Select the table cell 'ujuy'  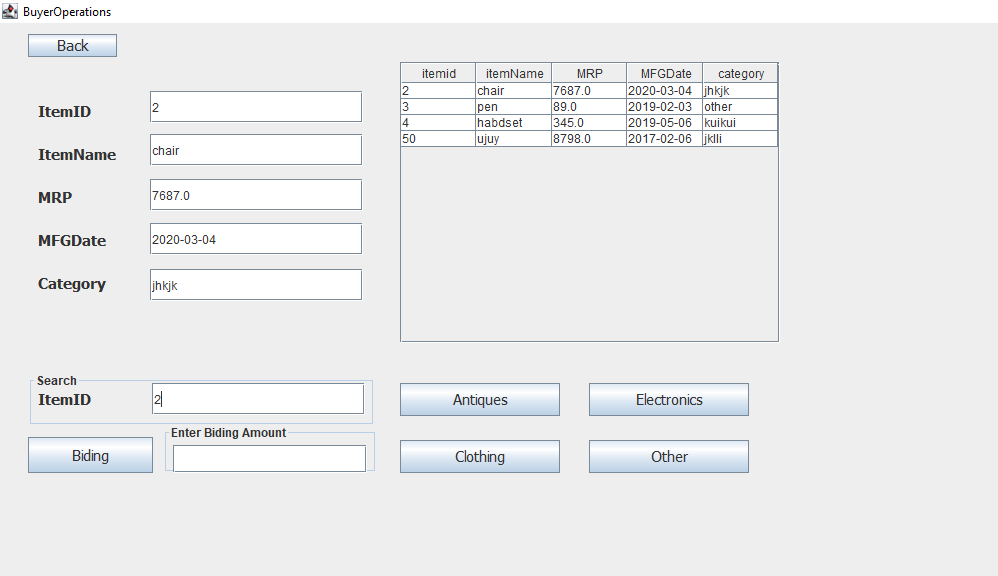pos(514,139)
